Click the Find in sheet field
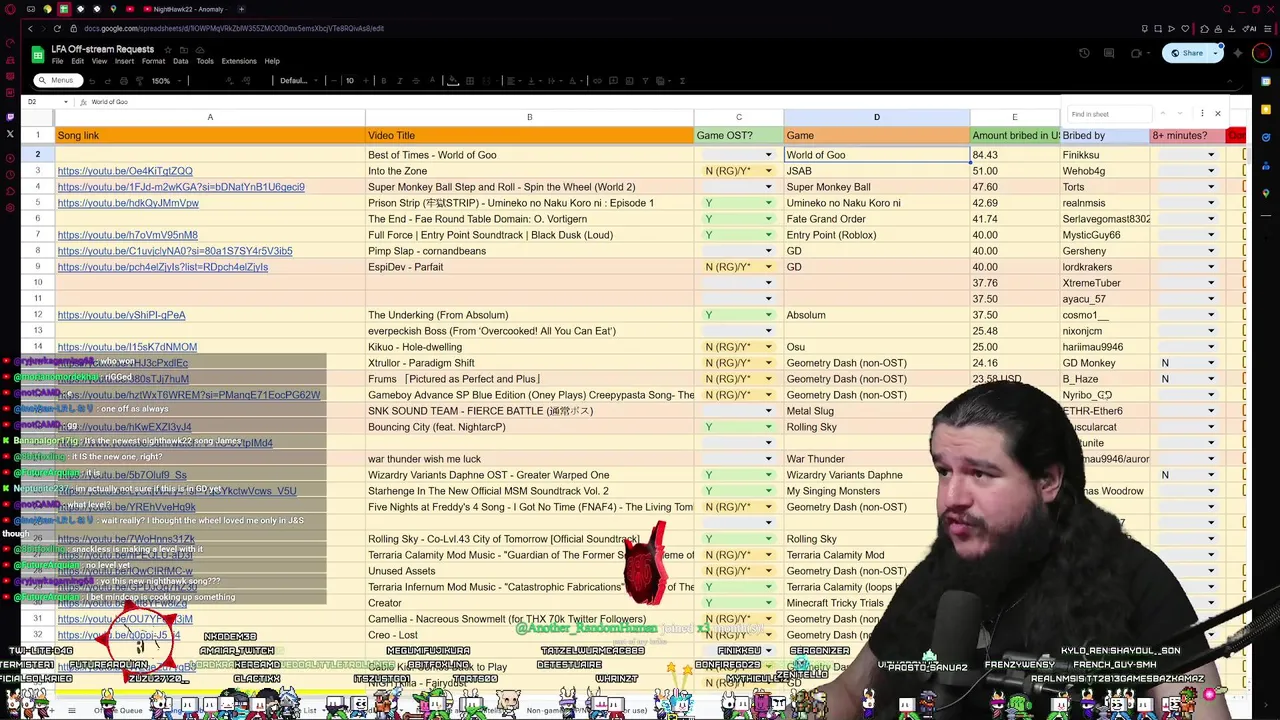The width and height of the screenshot is (1280, 720). click(1110, 114)
